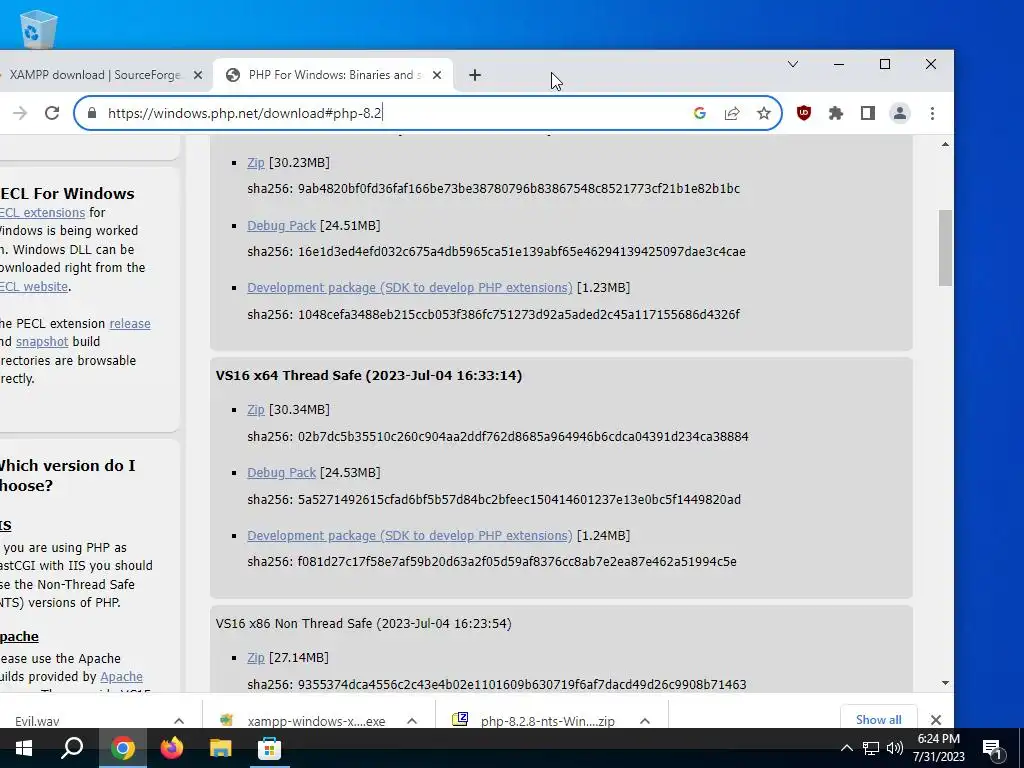Reload the page with the refresh icon
1024x768 pixels.
(52, 113)
